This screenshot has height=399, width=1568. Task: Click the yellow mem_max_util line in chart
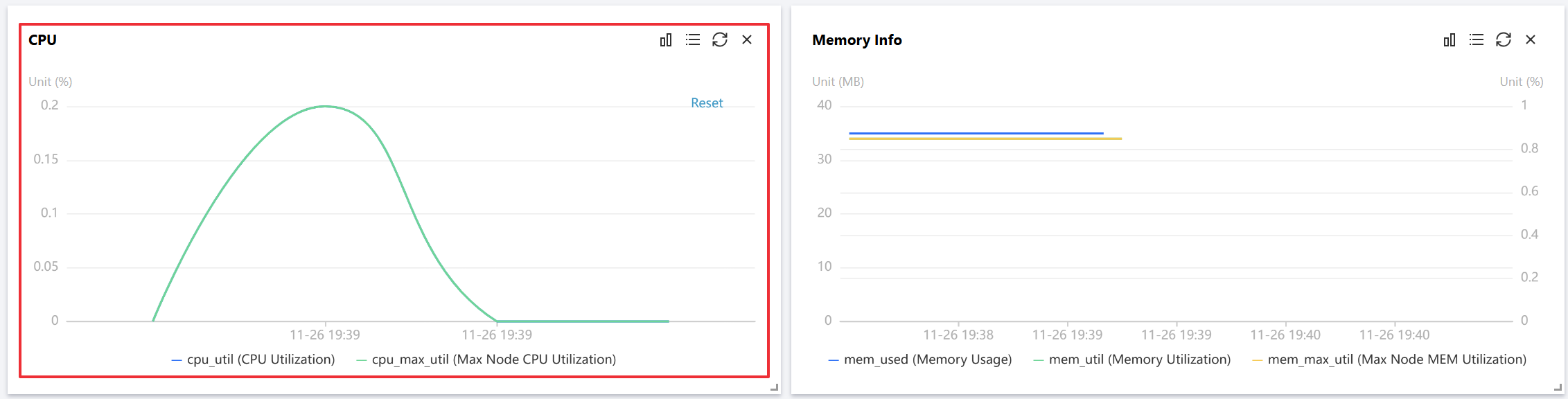point(984,139)
